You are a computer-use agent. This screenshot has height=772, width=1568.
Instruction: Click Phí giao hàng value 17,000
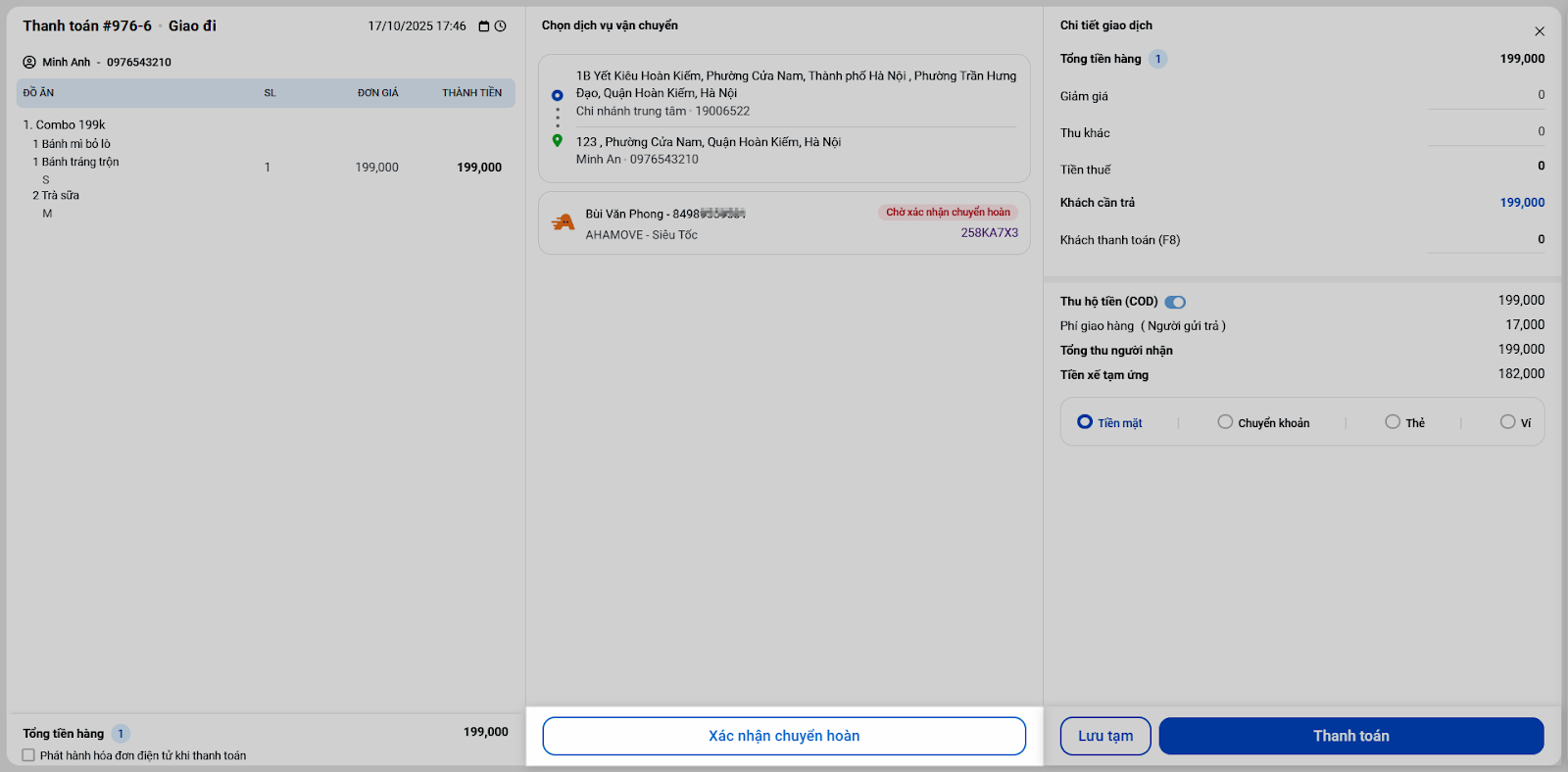[x=1525, y=325]
